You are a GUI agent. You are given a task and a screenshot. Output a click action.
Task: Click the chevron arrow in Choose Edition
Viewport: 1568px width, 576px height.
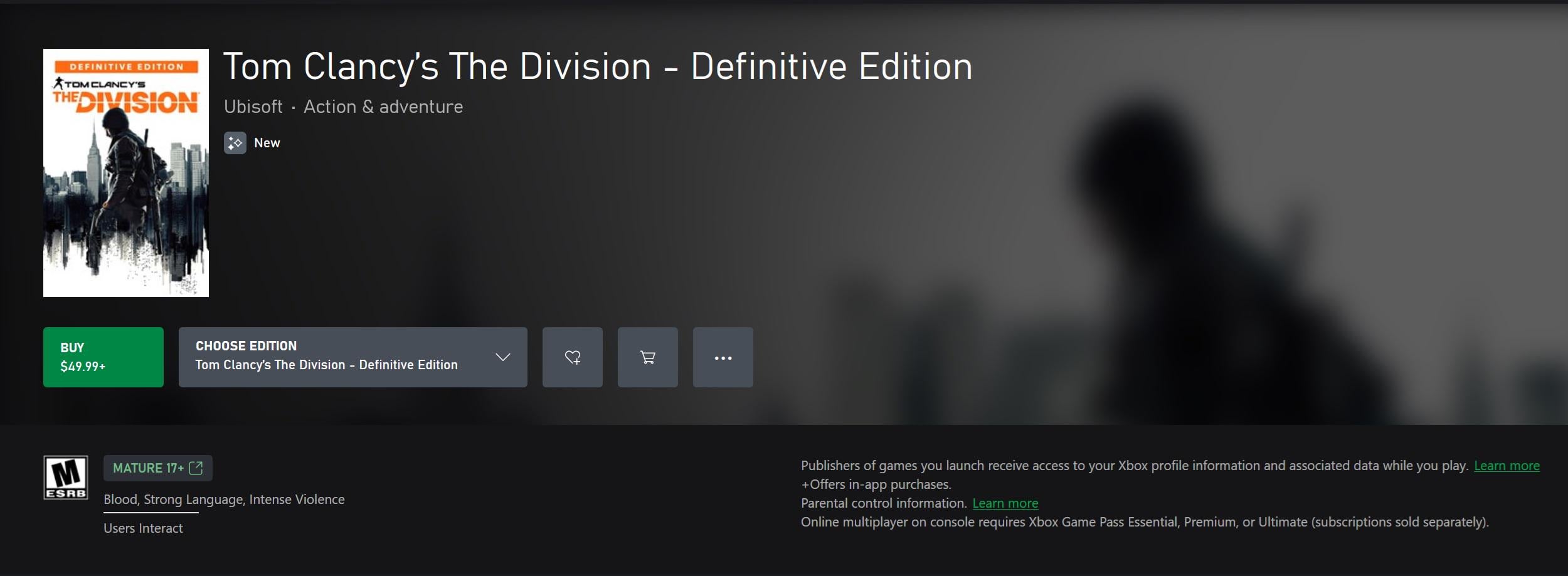click(x=502, y=357)
